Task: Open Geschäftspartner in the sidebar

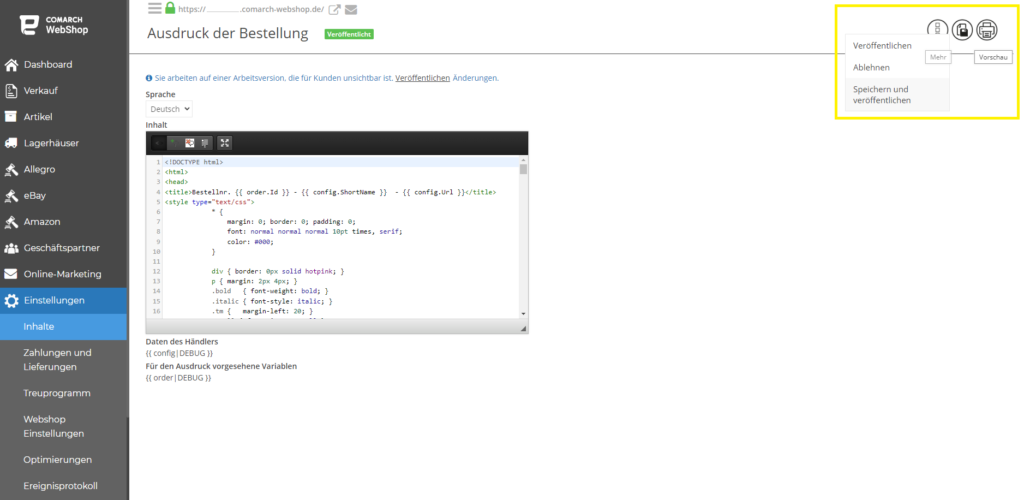Action: coord(64,248)
